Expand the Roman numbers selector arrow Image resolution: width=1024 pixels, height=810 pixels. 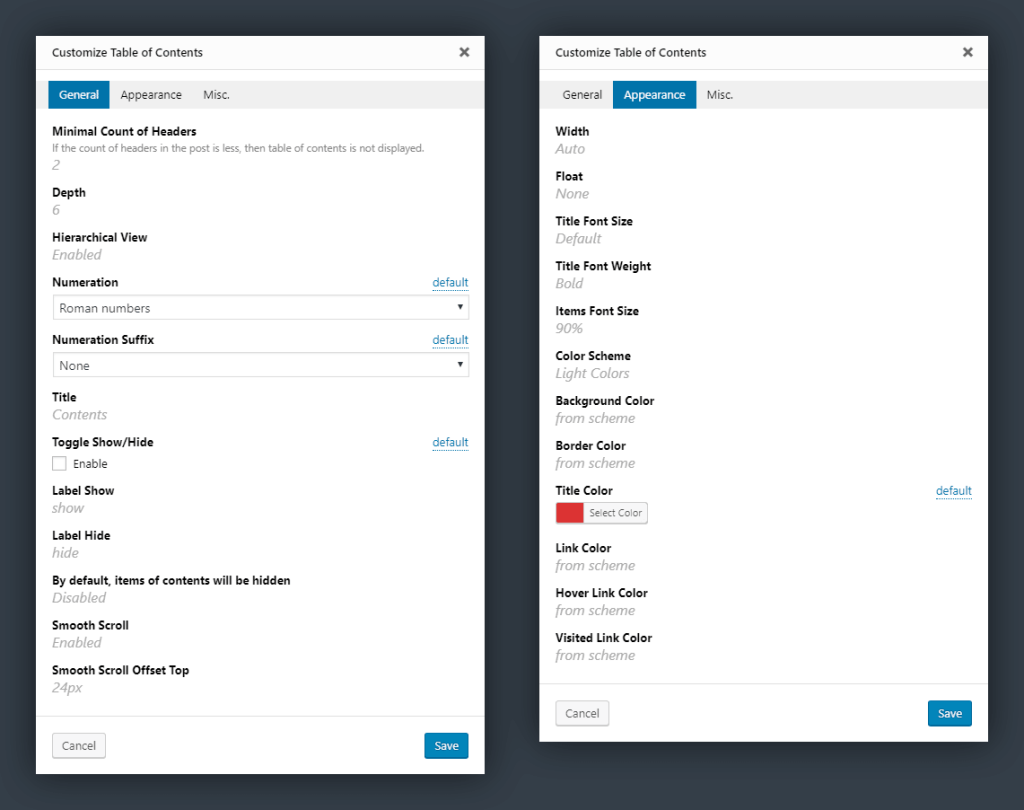tap(462, 307)
